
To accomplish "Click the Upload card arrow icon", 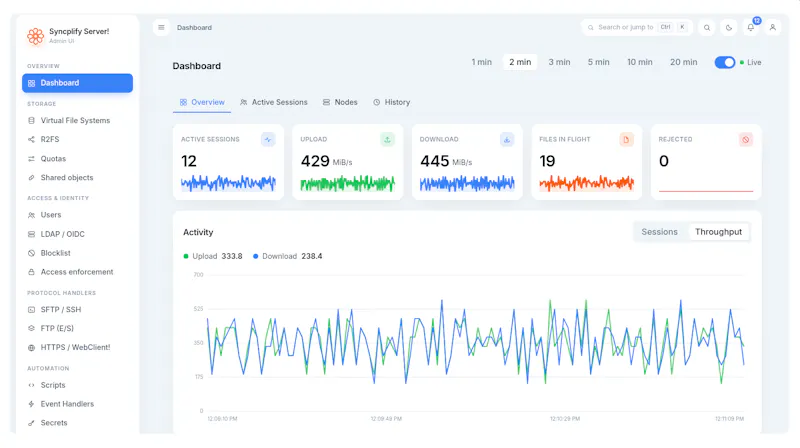I will [x=387, y=139].
